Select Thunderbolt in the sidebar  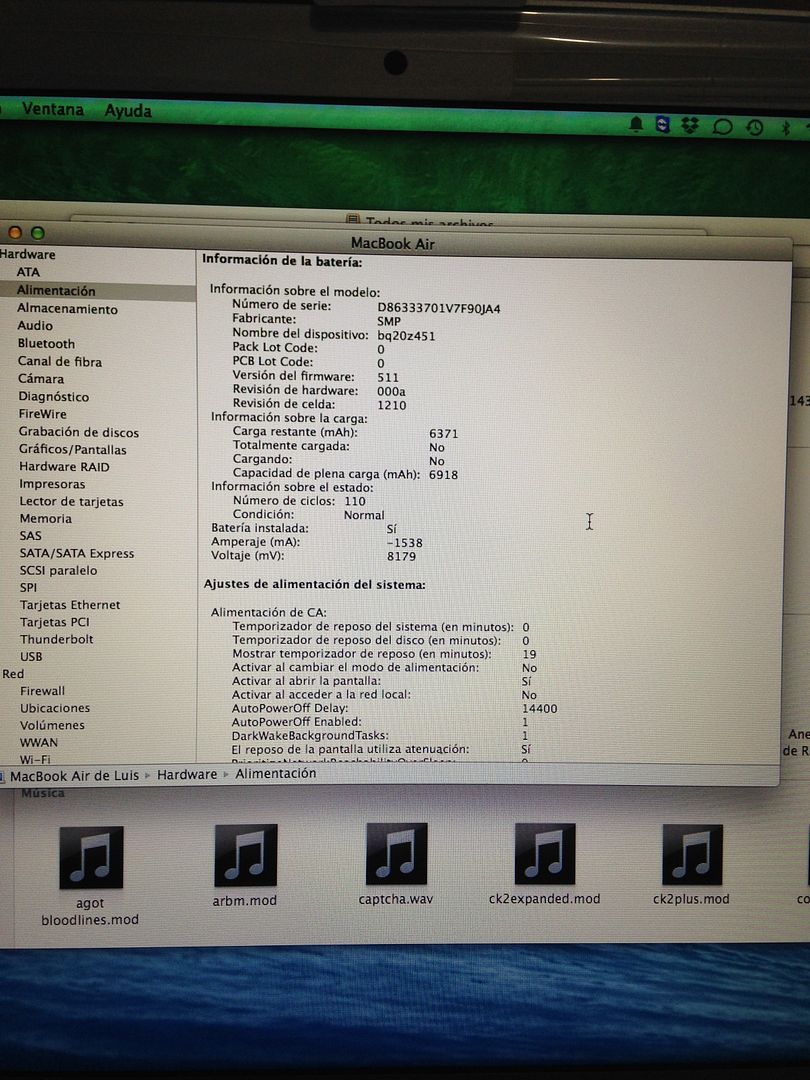tap(56, 639)
